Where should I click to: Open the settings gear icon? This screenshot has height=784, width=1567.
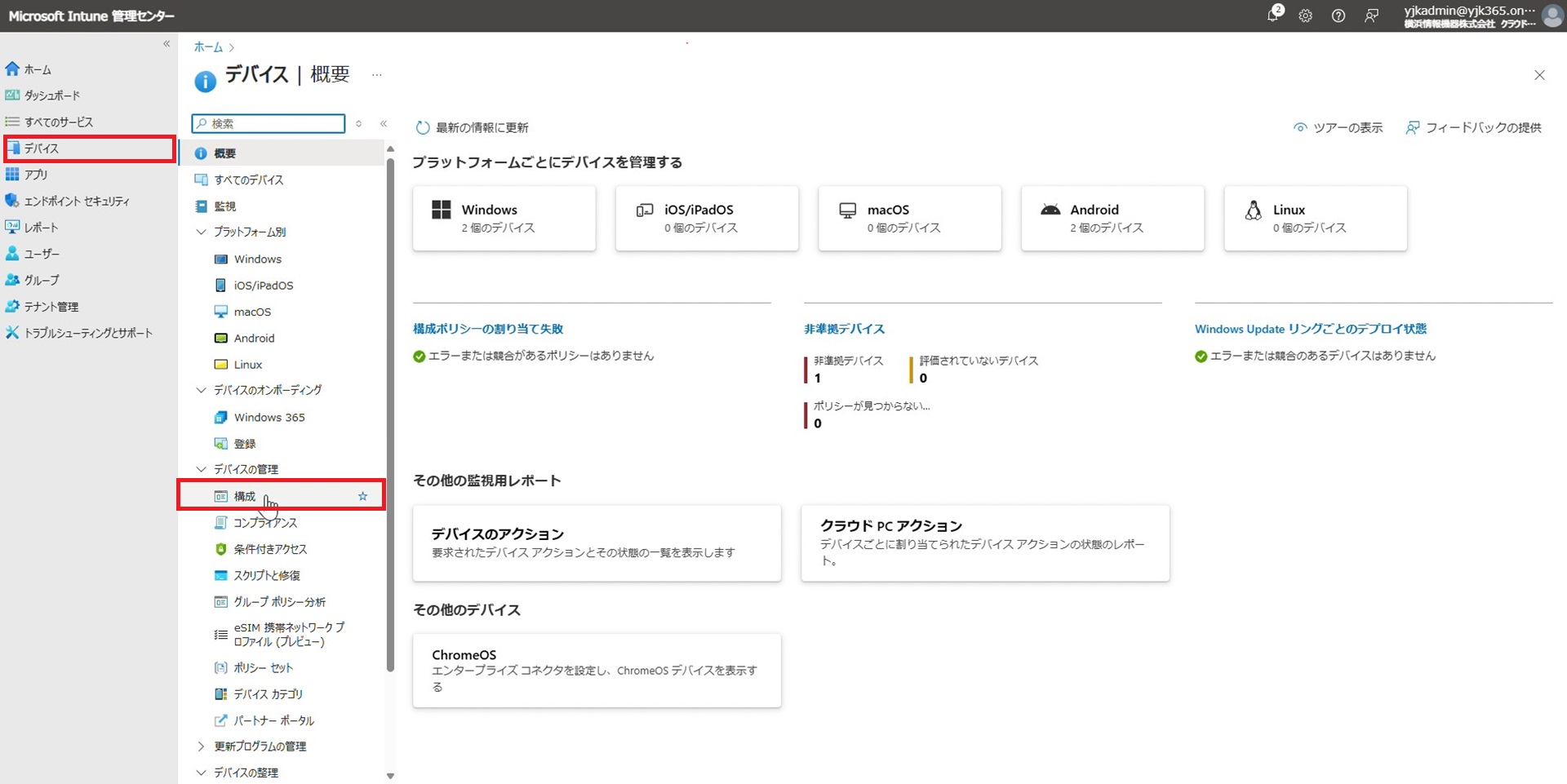click(1305, 16)
